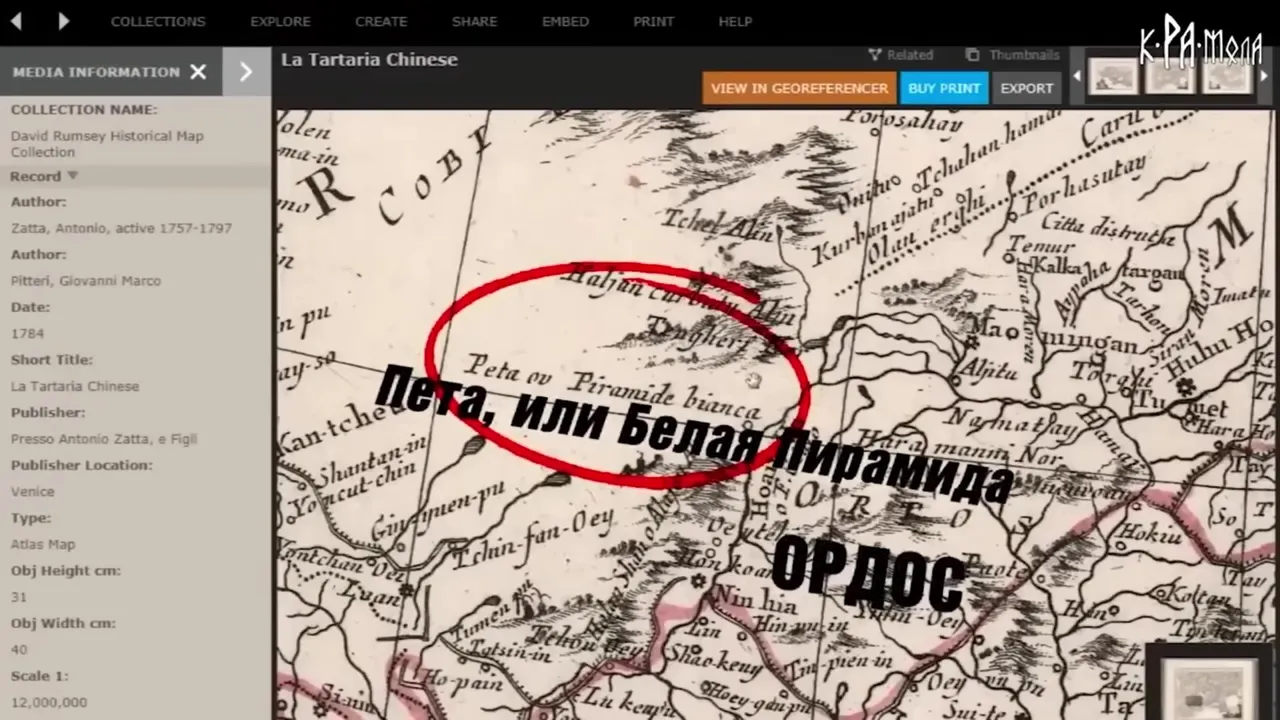Go to next item with right arrow

(64, 20)
